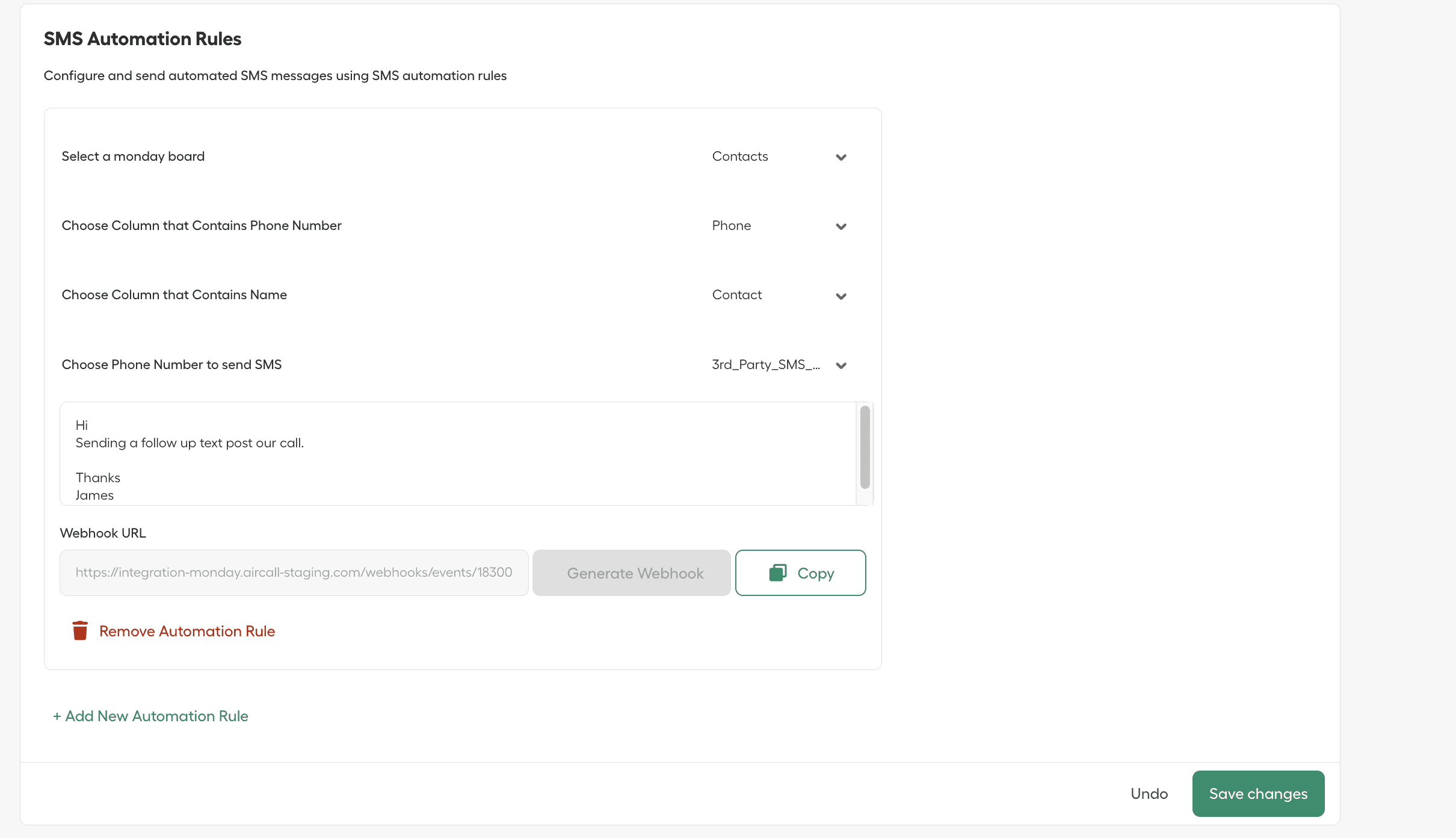This screenshot has width=1456, height=838.
Task: Click Undo to revert changes
Action: click(1149, 793)
